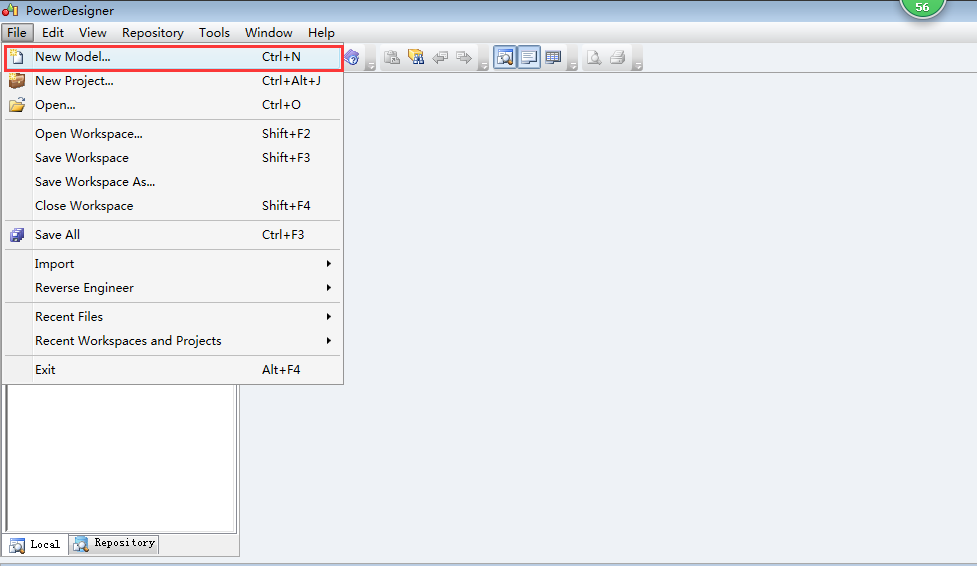Click the find objects binoculars icon
Screen dimensions: 977x566
[416, 57]
